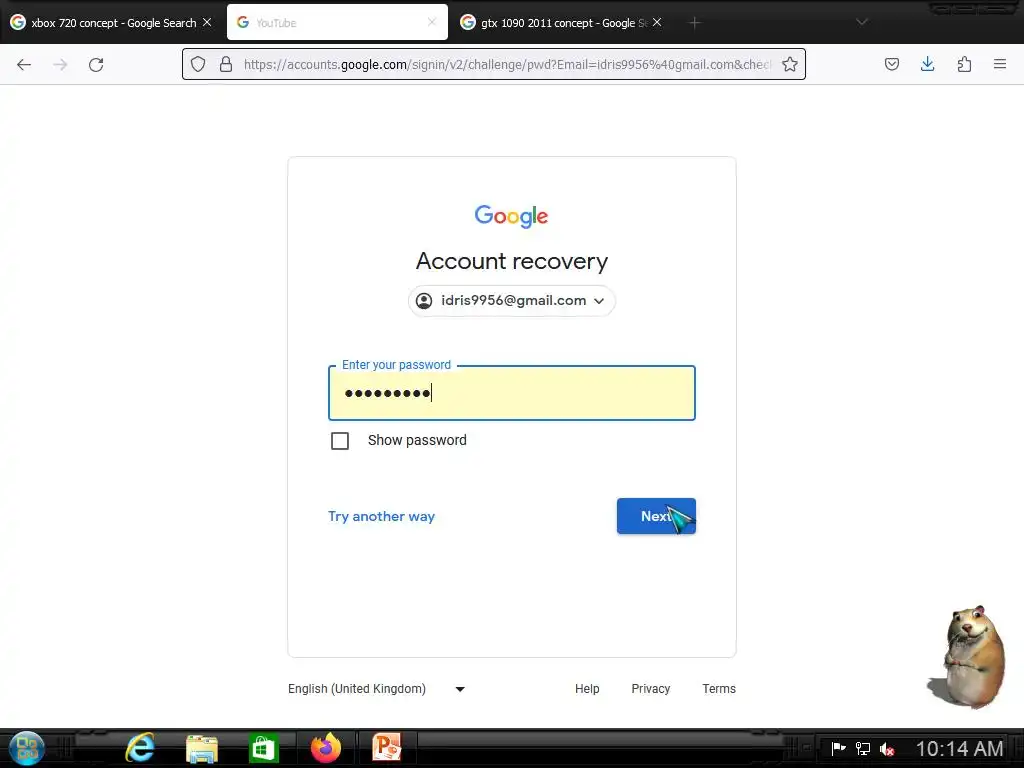This screenshot has width=1024, height=768.
Task: Open the English (United Kingdom) language dropdown
Action: point(377,688)
